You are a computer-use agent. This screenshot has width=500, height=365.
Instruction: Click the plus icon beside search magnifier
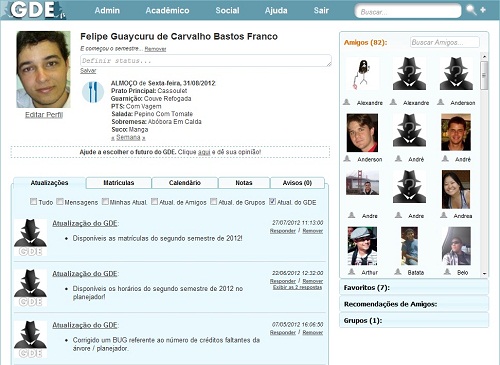483,10
